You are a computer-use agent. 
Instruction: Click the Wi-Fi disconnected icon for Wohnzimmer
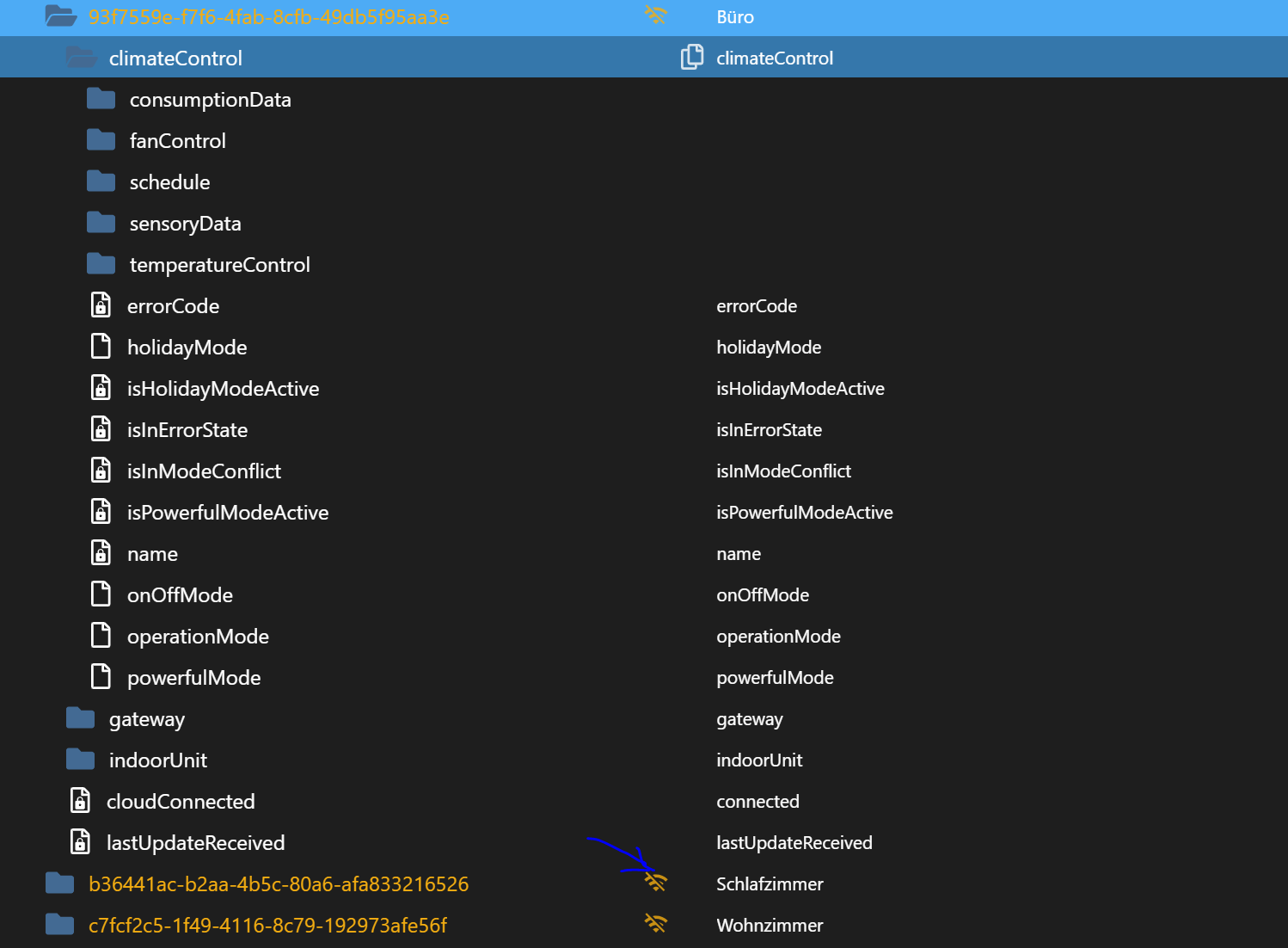point(656,923)
